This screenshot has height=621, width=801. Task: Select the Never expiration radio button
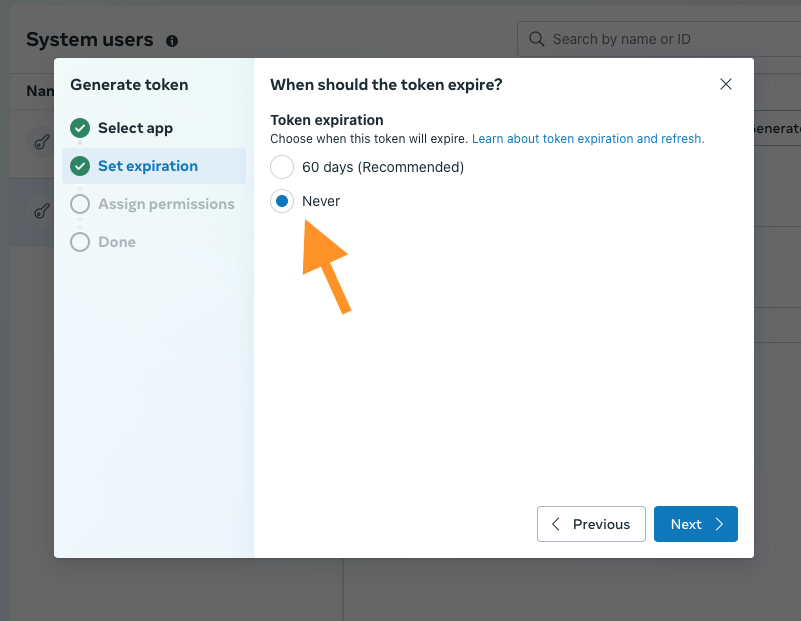(282, 201)
